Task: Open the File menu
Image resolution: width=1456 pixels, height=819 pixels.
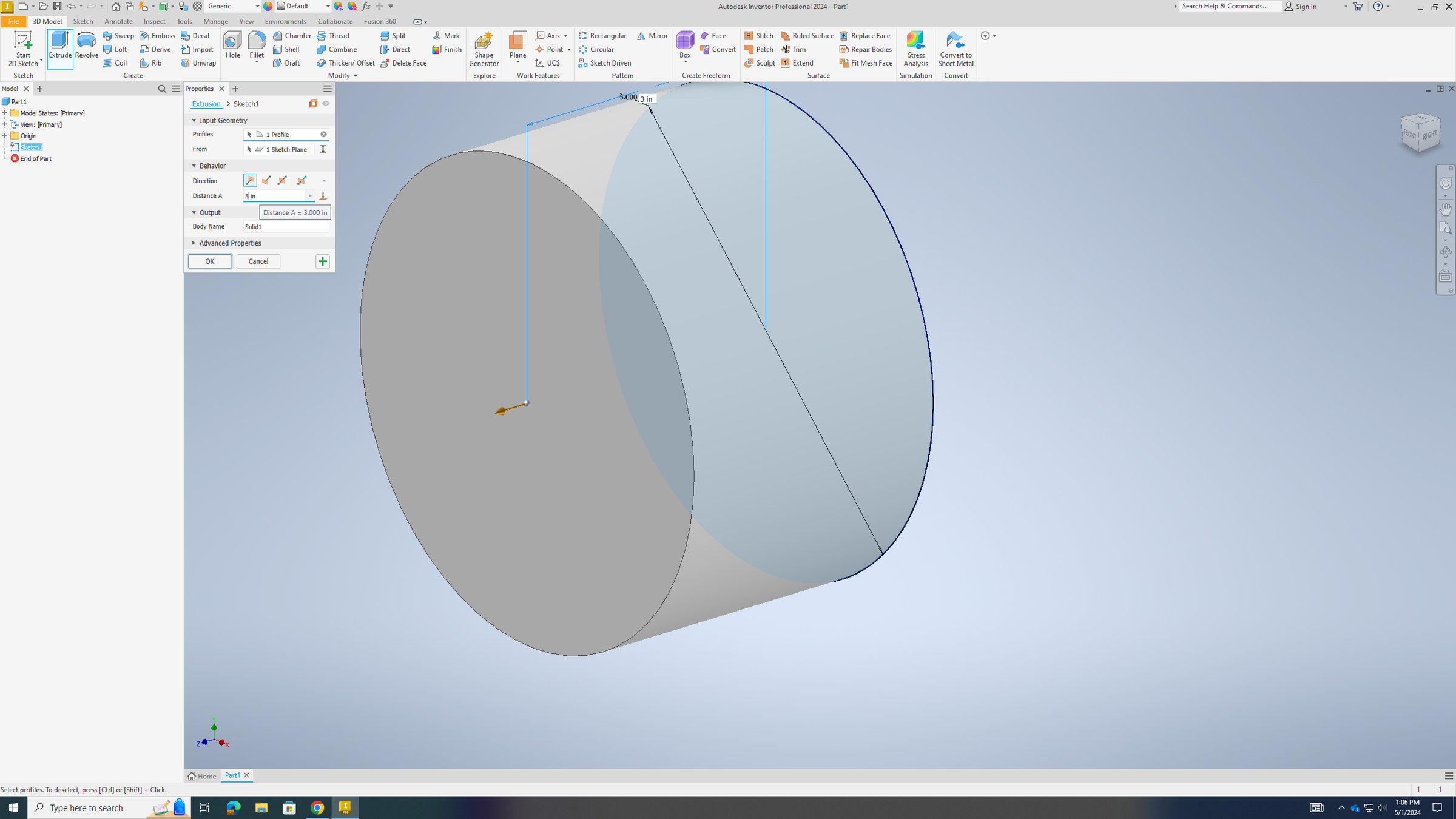Action: (x=13, y=21)
